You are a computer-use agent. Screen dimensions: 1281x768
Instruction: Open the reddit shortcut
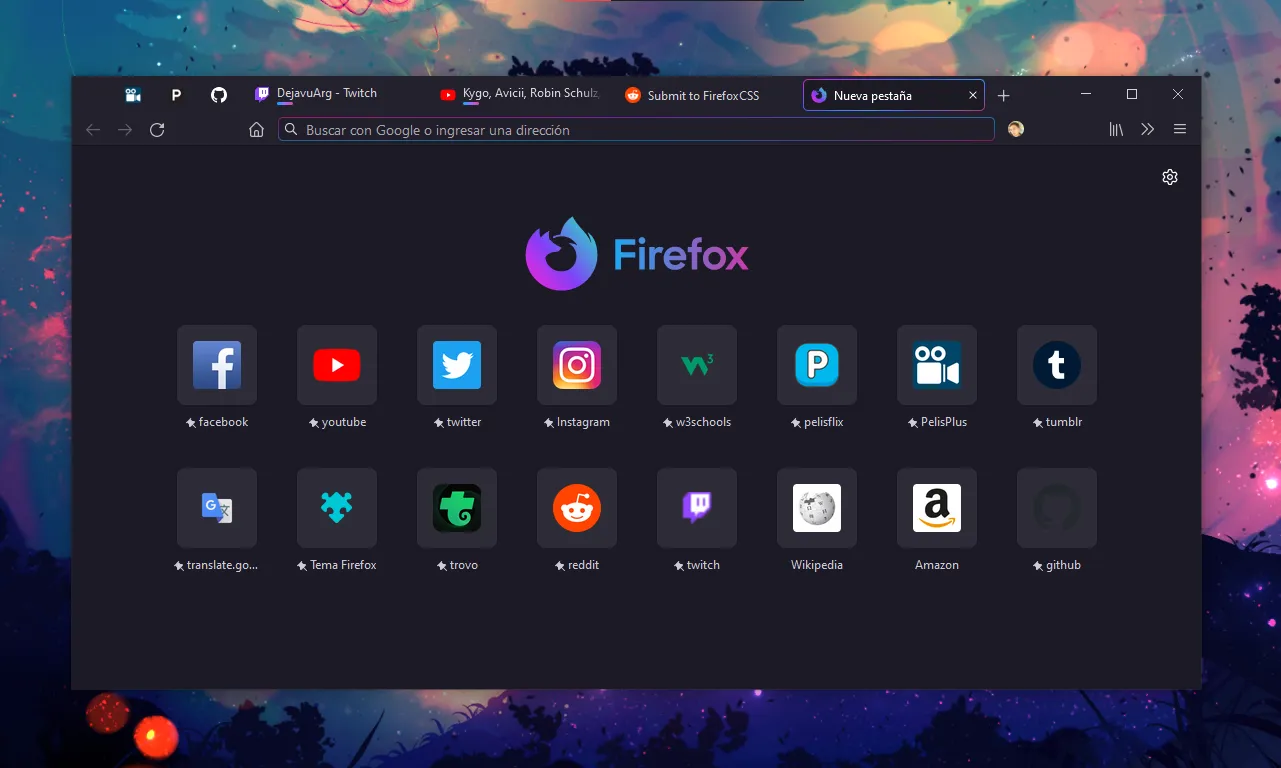[577, 508]
